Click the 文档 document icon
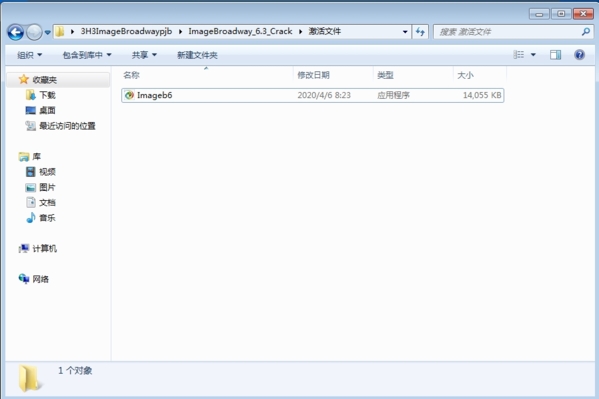 [x=31, y=203]
